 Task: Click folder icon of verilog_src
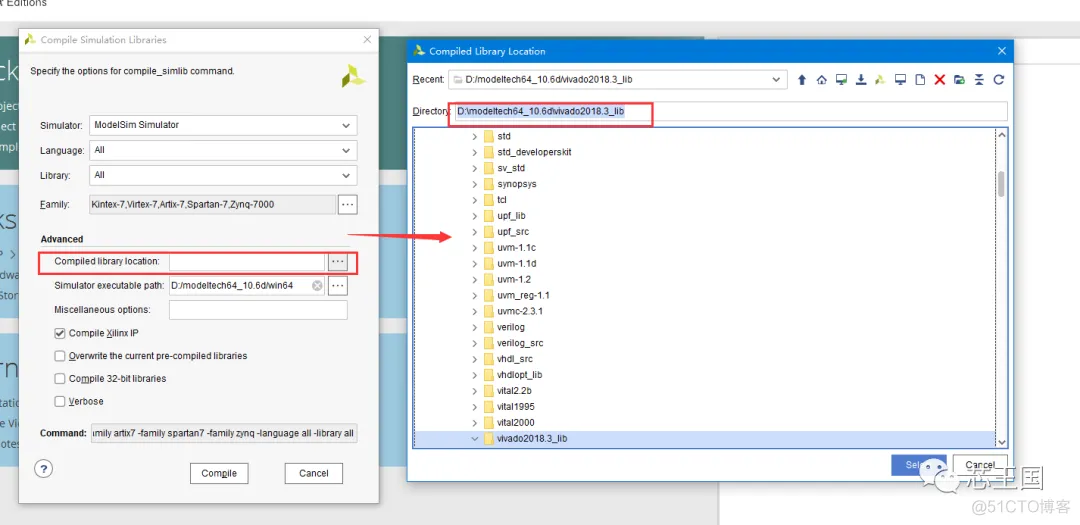click(x=489, y=342)
